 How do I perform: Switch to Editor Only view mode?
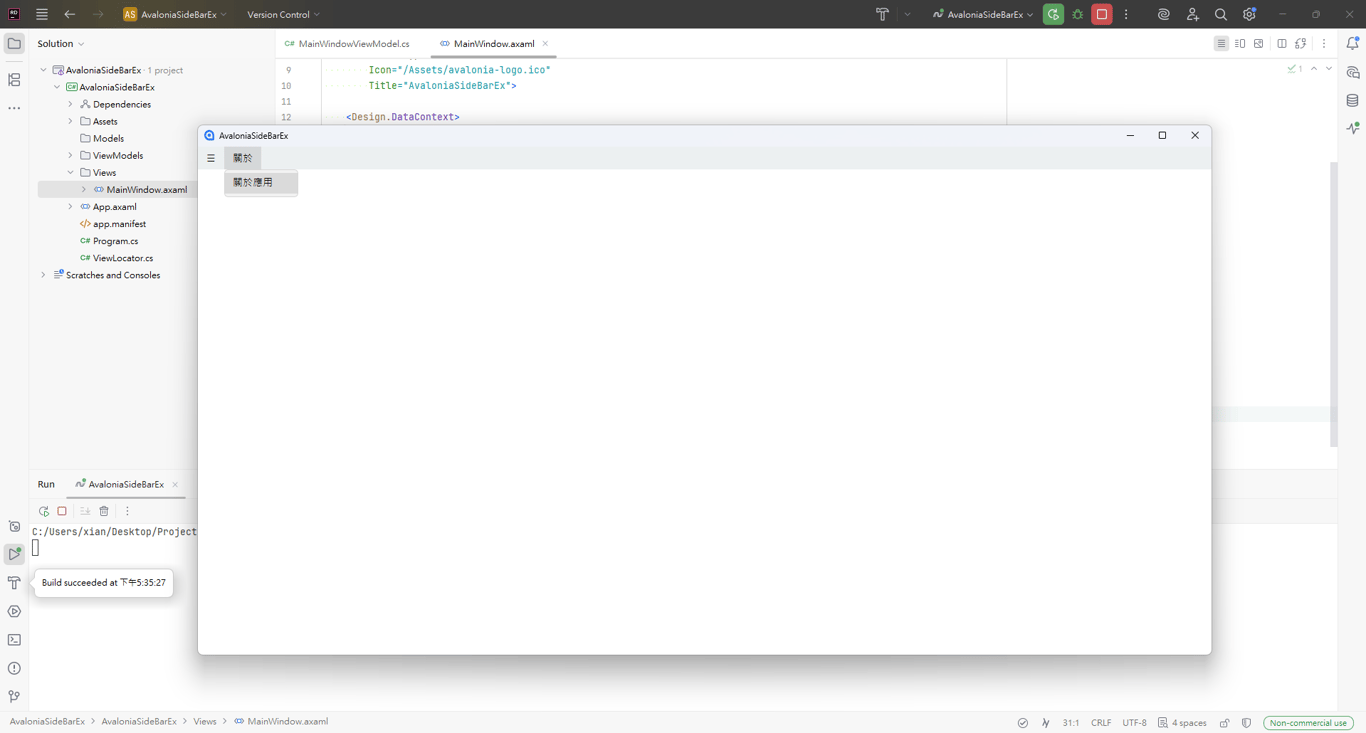click(x=1221, y=44)
